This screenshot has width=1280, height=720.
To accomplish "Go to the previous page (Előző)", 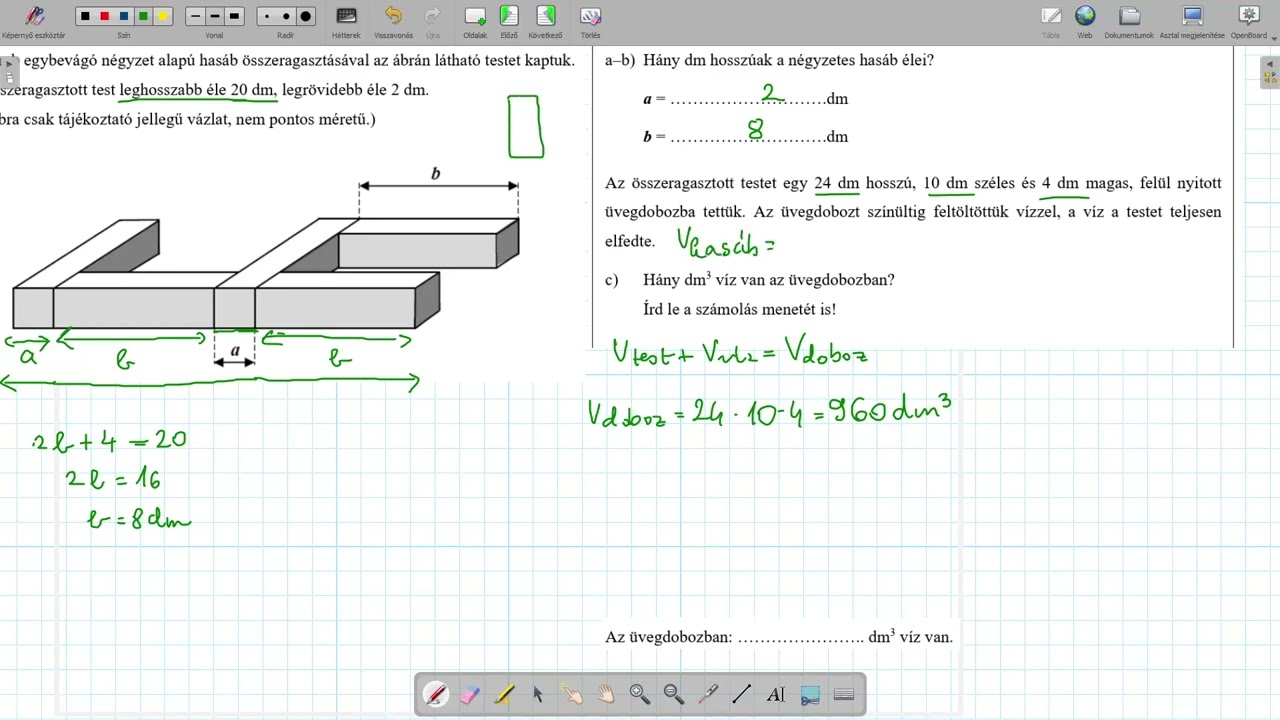I will (x=508, y=16).
